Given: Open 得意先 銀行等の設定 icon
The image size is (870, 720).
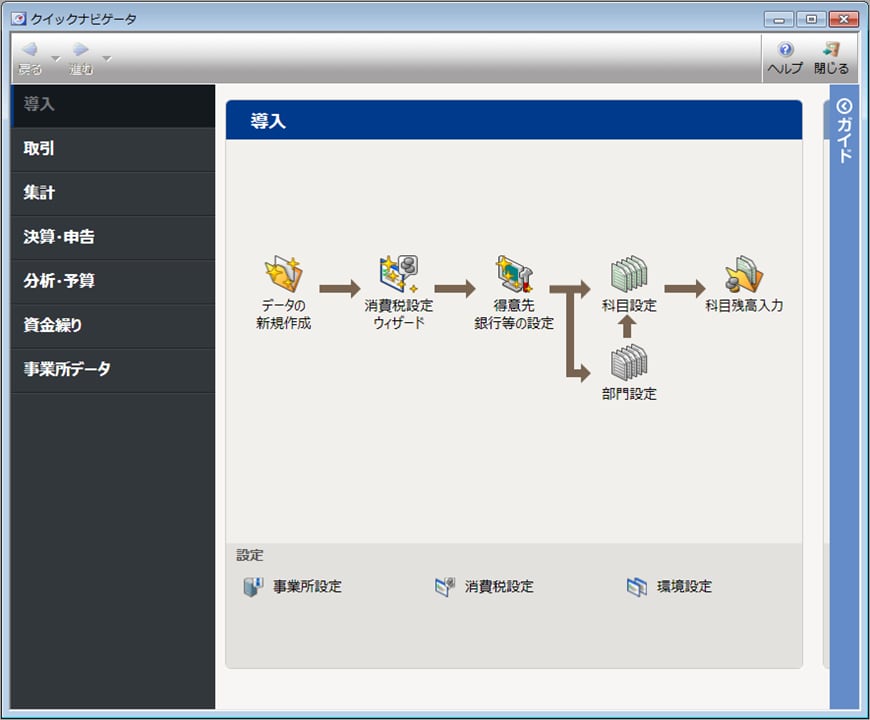Looking at the screenshot, I should pyautogui.click(x=514, y=275).
